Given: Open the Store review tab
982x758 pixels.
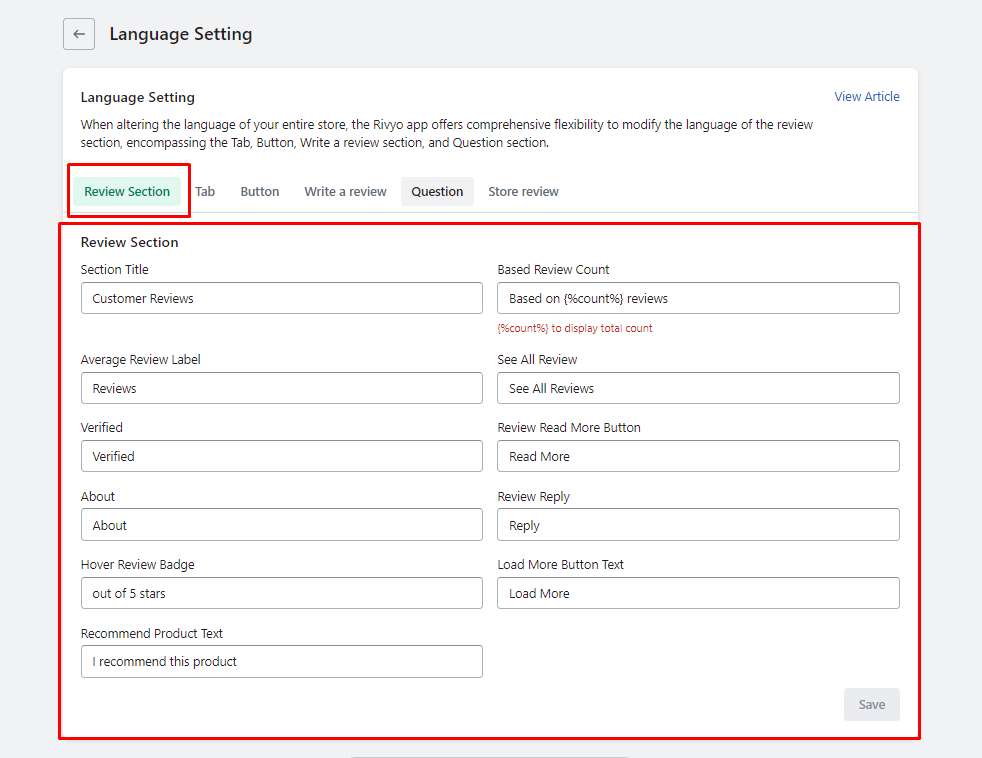Looking at the screenshot, I should click(523, 191).
